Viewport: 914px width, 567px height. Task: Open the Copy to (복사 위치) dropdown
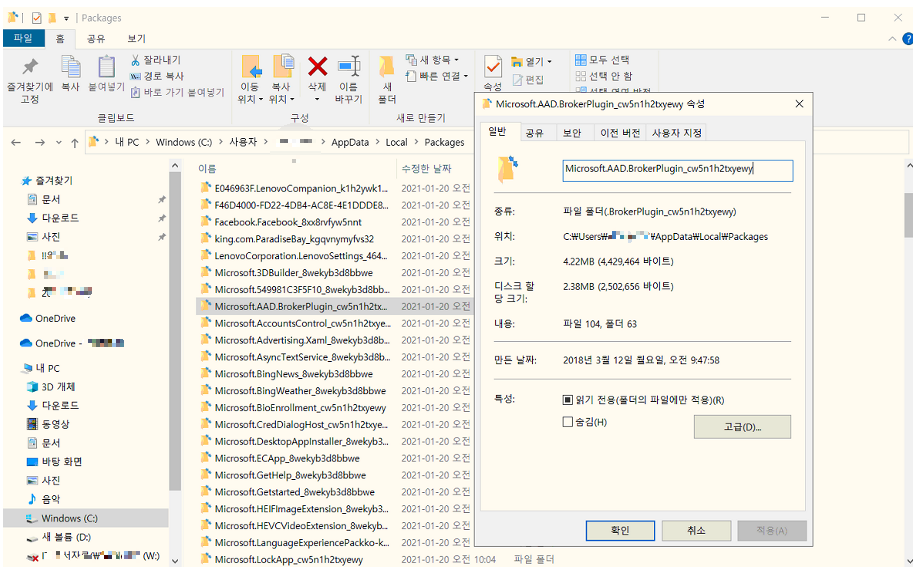click(282, 99)
